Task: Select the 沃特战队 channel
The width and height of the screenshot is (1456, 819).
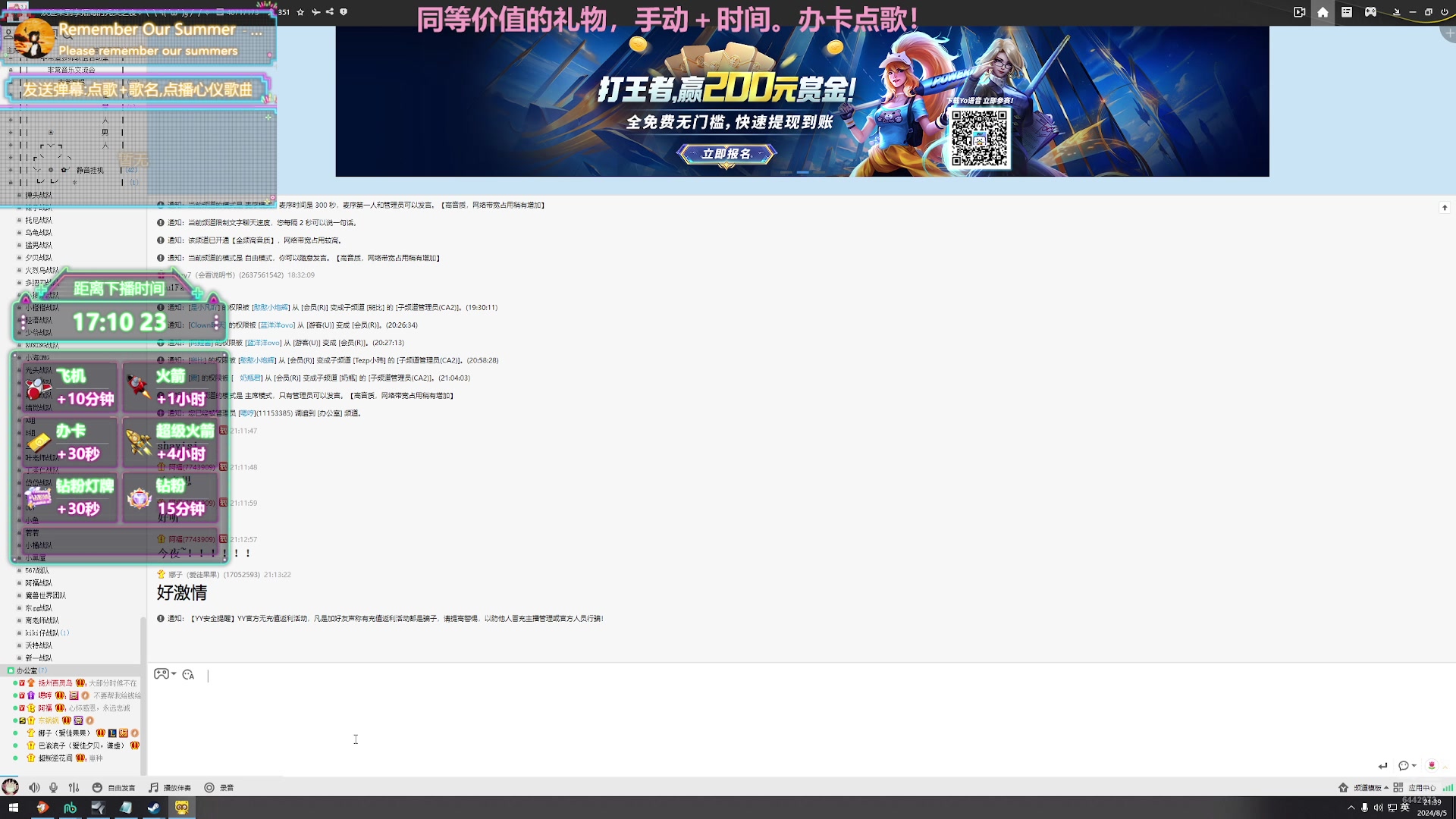Action: (39, 645)
